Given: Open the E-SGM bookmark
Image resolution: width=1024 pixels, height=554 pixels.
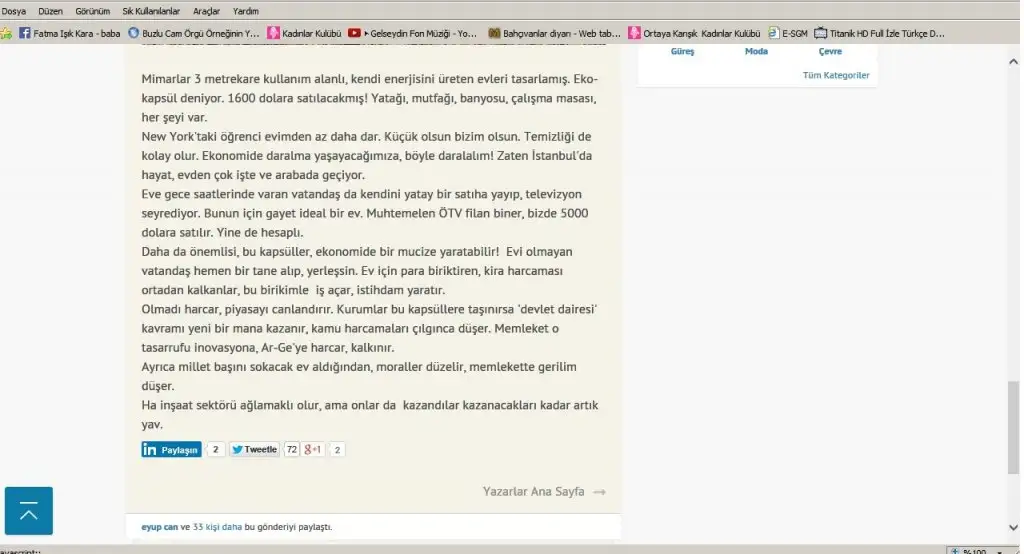Looking at the screenshot, I should point(788,33).
